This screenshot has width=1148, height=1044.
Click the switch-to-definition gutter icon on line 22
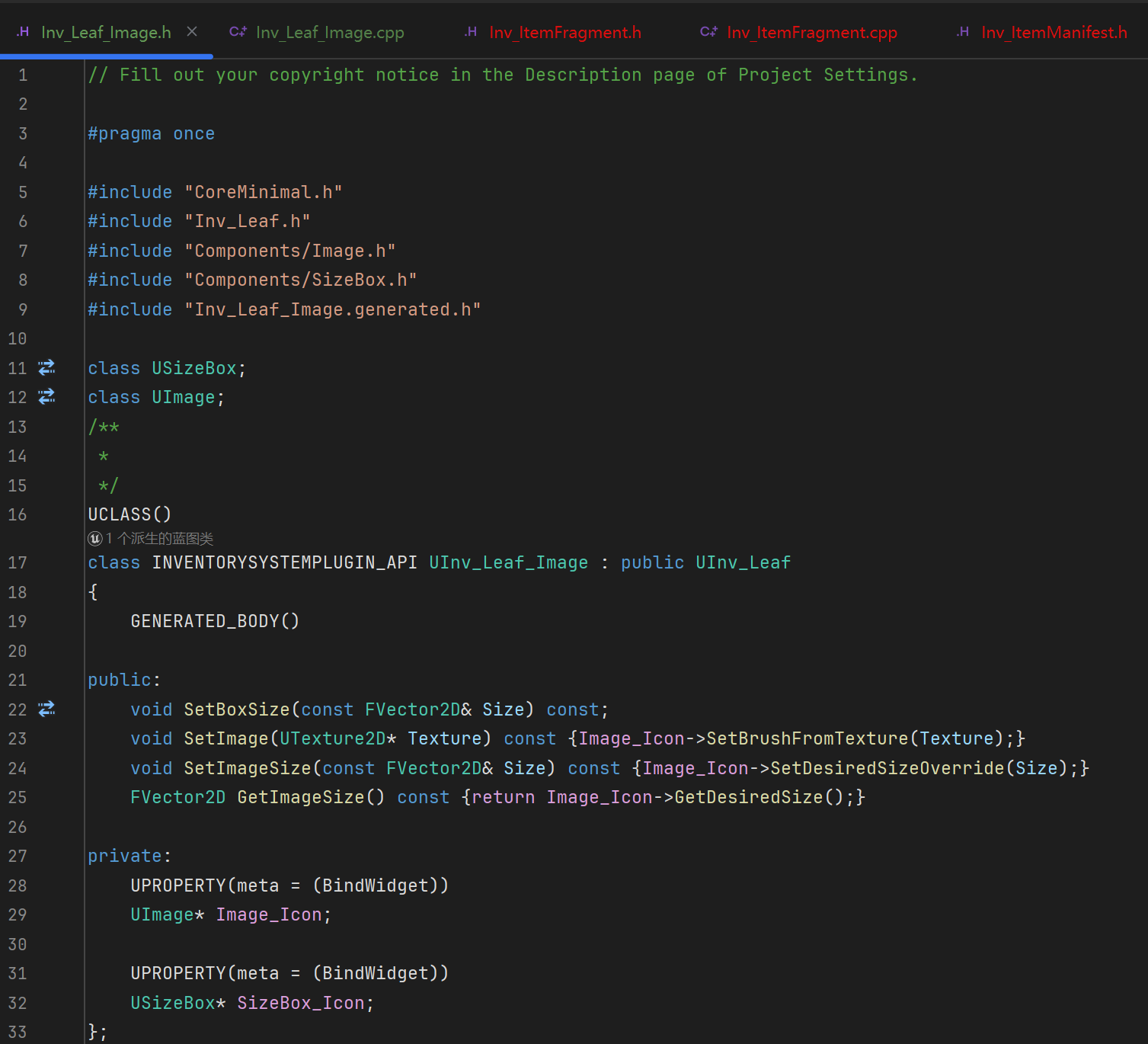[46, 709]
